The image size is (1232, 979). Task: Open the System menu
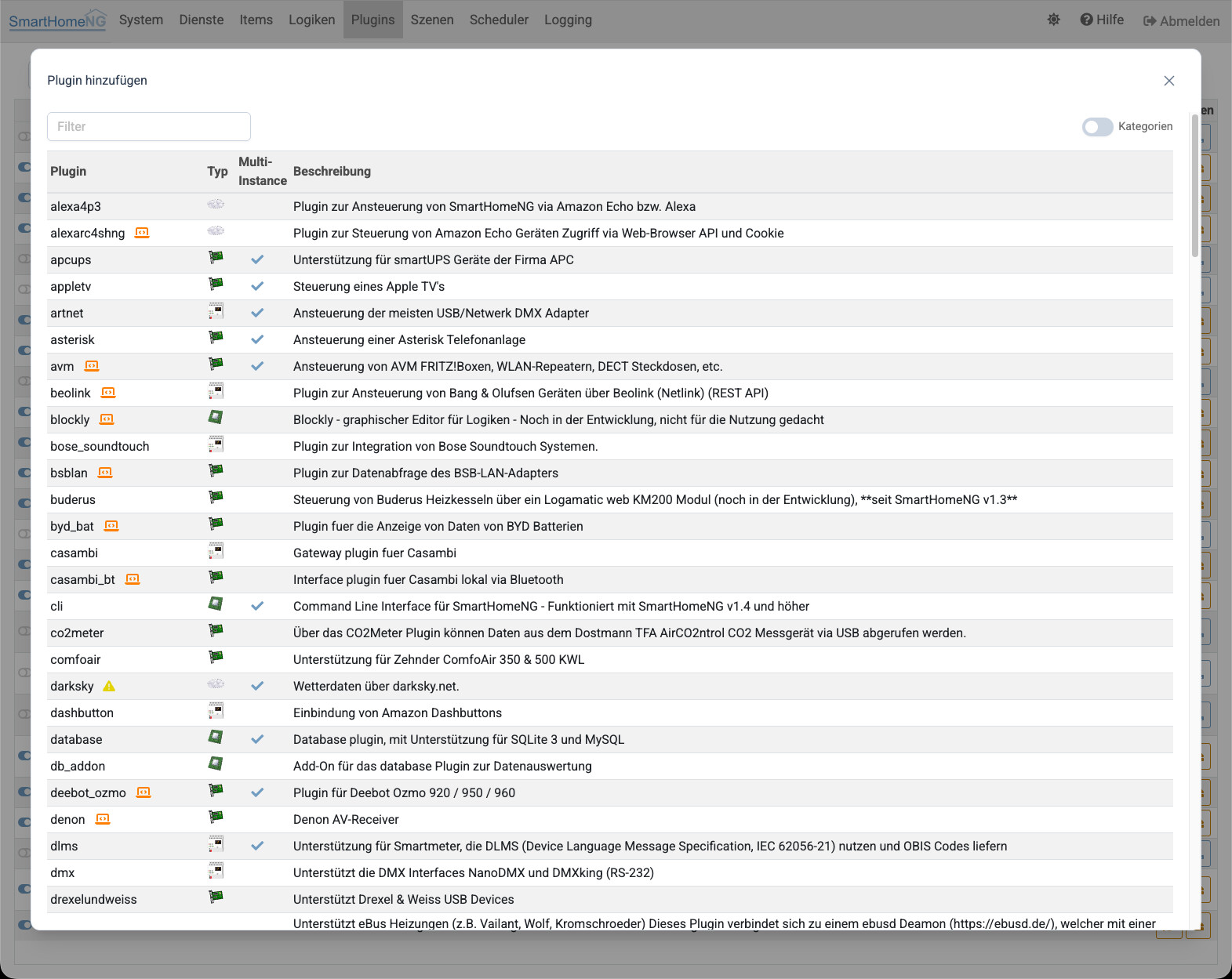(x=141, y=20)
